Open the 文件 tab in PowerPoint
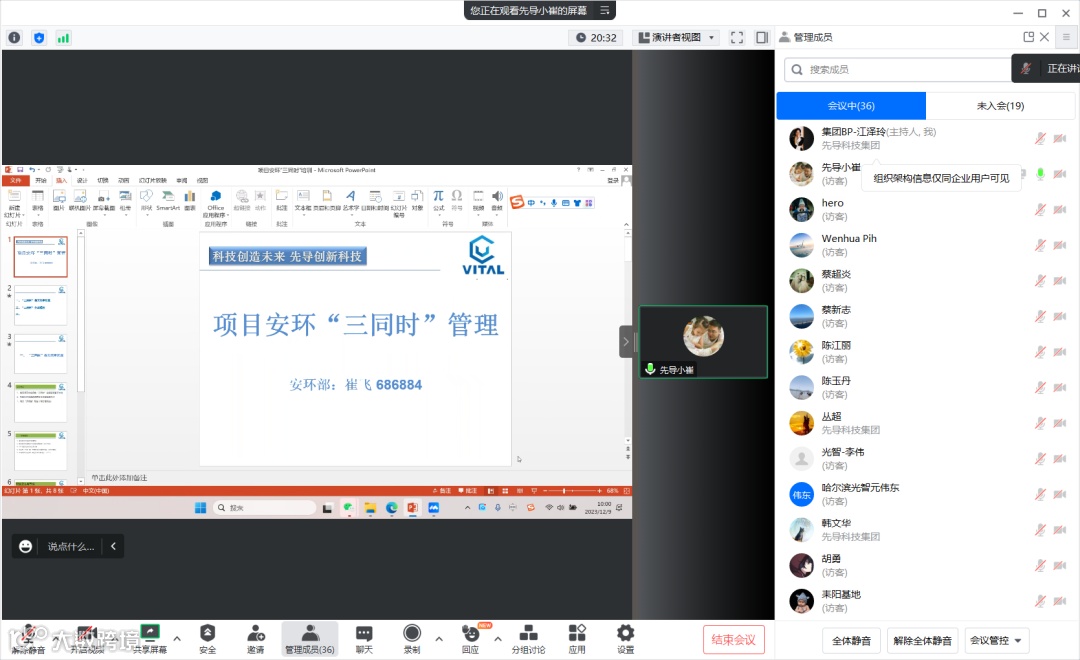This screenshot has width=1080, height=660. (15, 181)
